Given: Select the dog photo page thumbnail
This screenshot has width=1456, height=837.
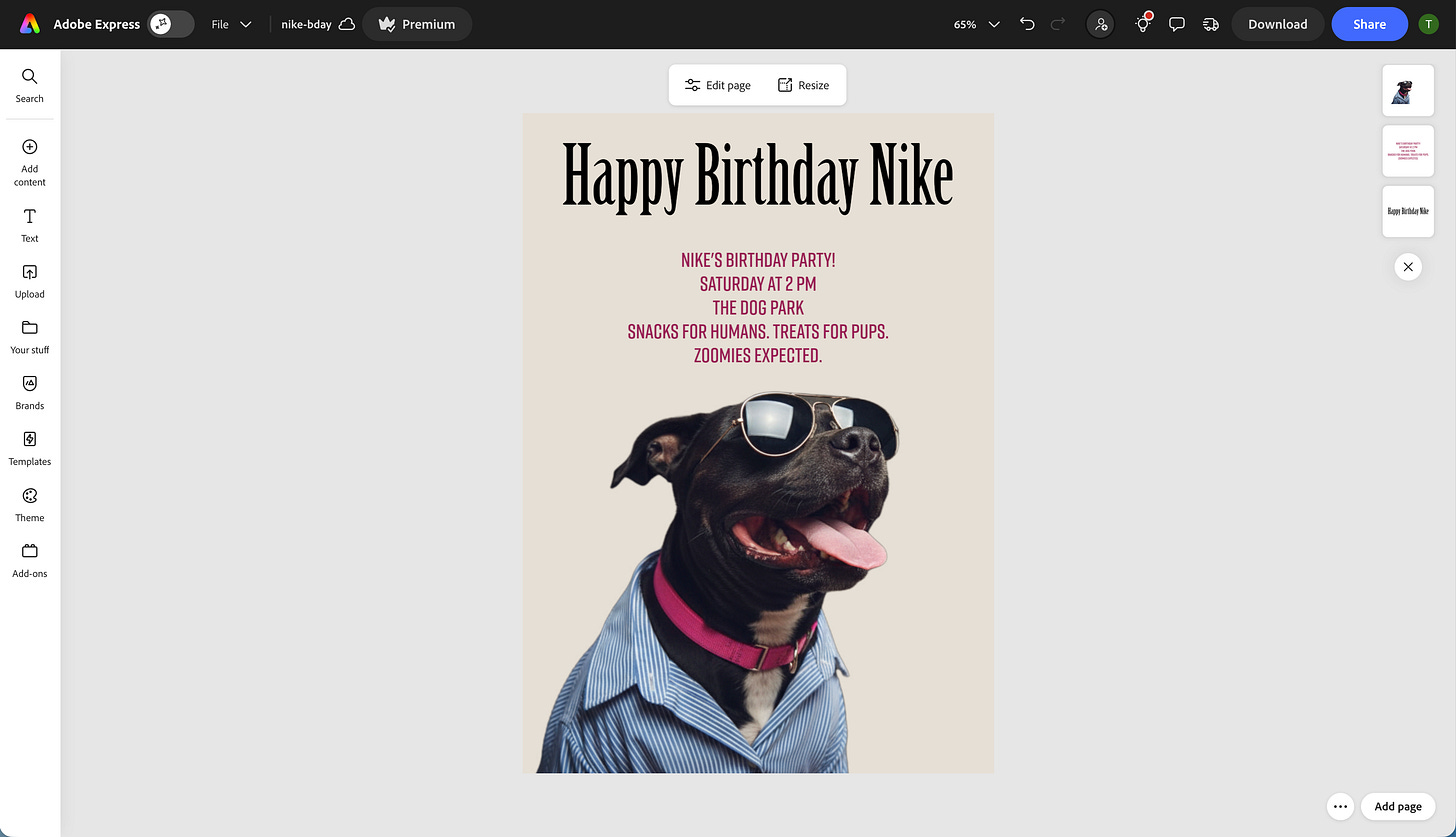Looking at the screenshot, I should [x=1408, y=90].
